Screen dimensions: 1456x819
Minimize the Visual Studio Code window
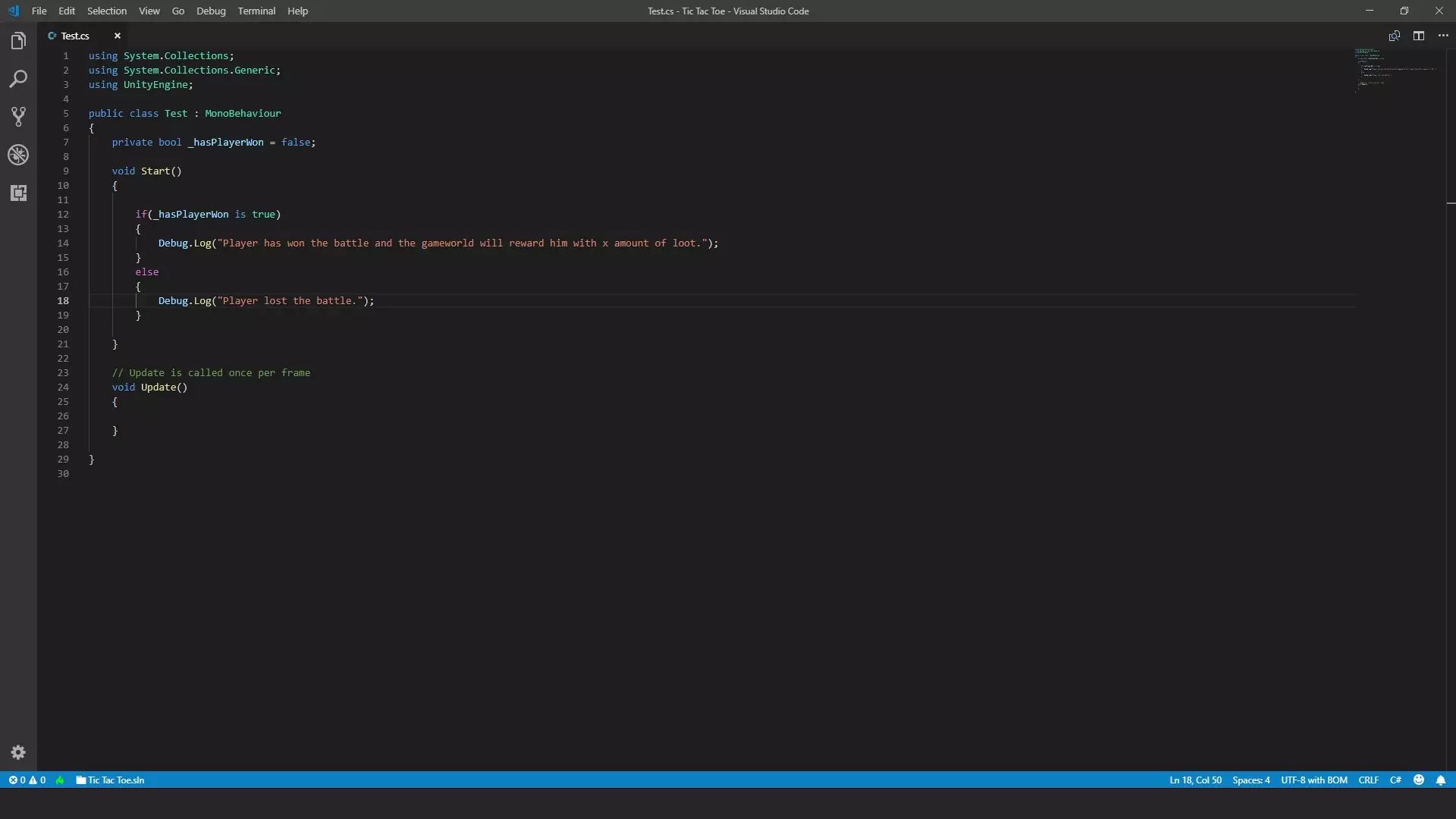tap(1370, 11)
